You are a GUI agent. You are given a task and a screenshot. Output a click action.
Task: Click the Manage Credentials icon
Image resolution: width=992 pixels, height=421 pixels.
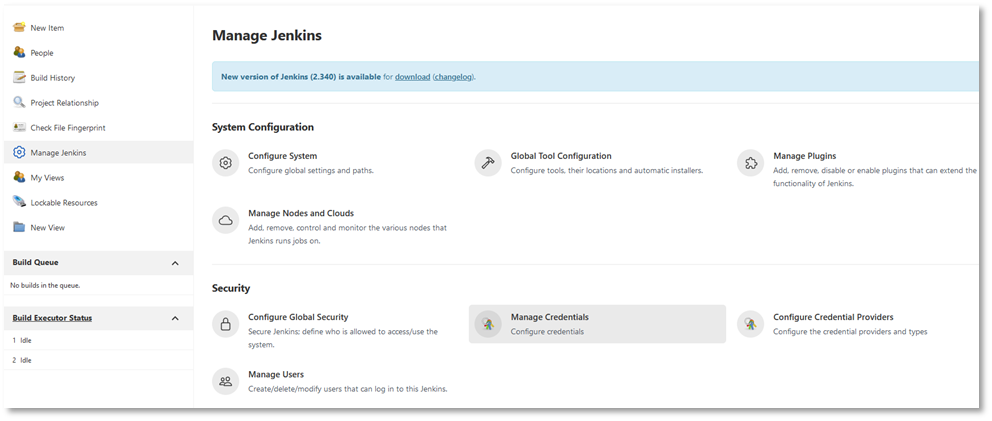(x=488, y=323)
